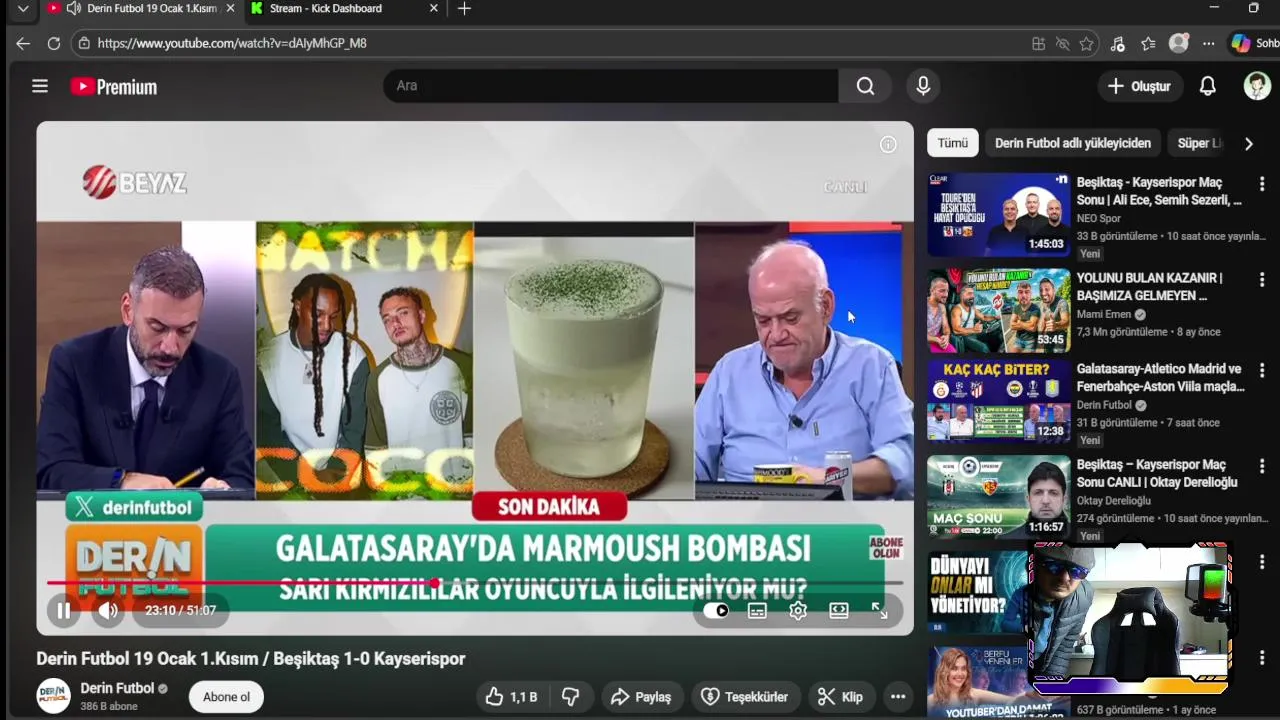Click browser extensions app icon in address bar
Viewport: 1280px width, 720px height.
1039,44
